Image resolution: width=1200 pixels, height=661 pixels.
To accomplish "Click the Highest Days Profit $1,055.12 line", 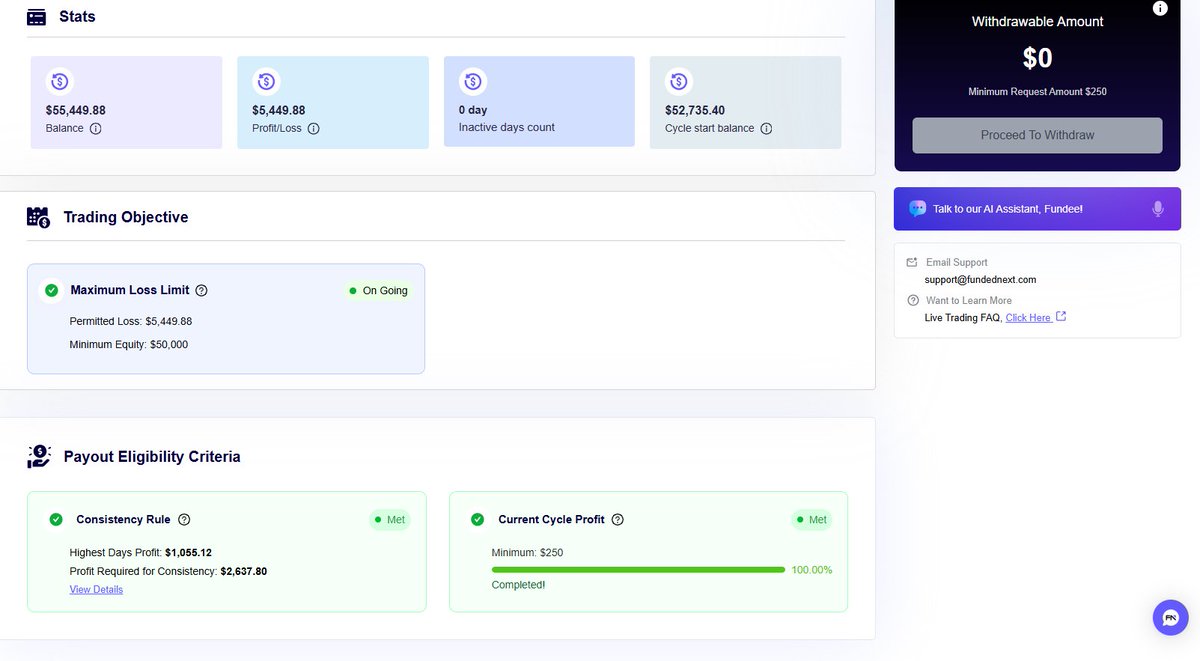I will (141, 552).
